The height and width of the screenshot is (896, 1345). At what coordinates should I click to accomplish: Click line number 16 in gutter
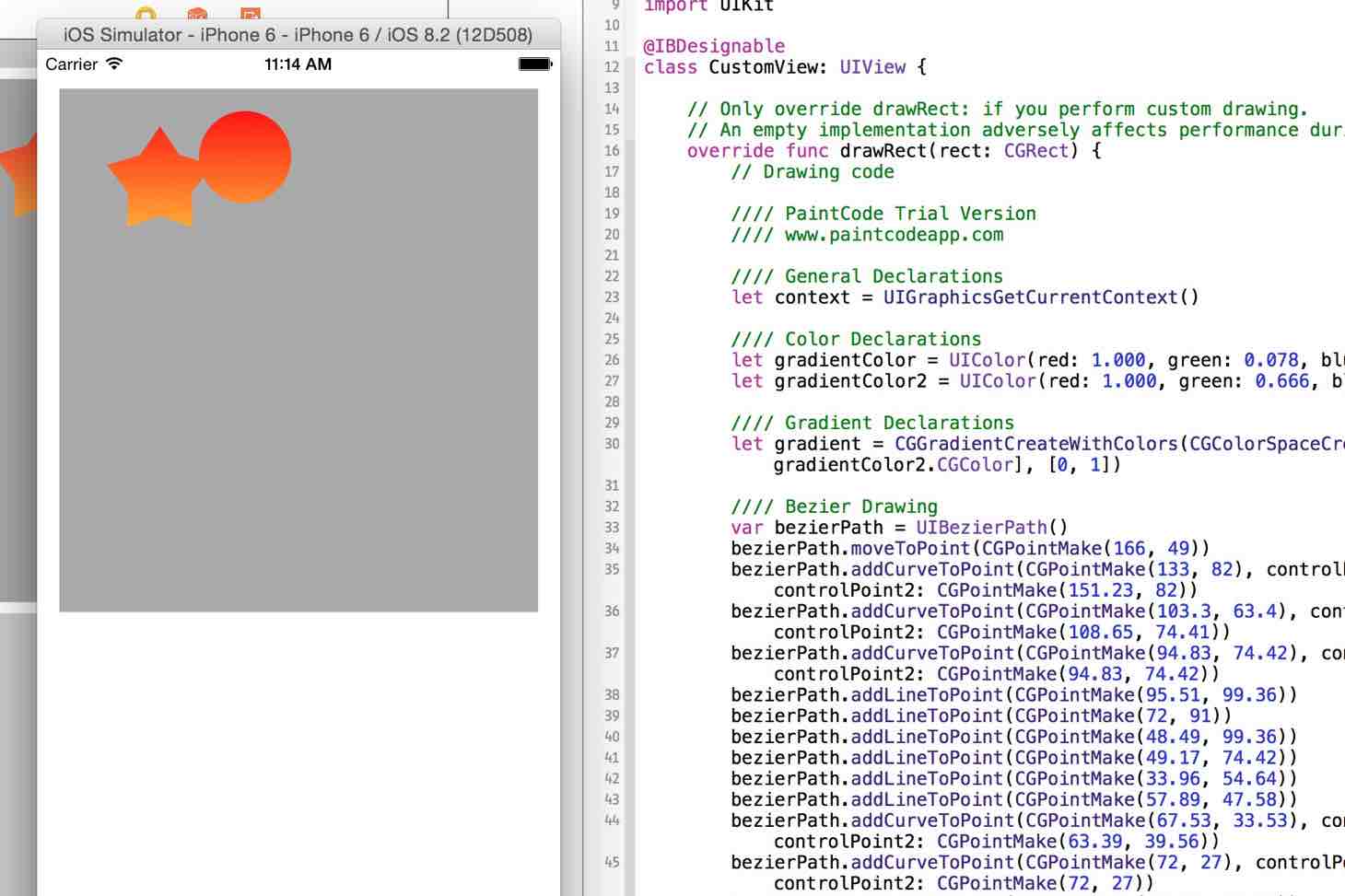tap(612, 151)
